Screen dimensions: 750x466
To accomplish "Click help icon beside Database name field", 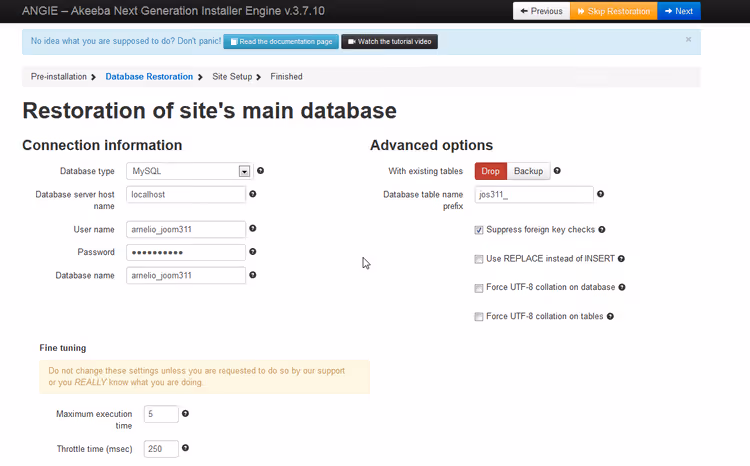I will pos(253,275).
